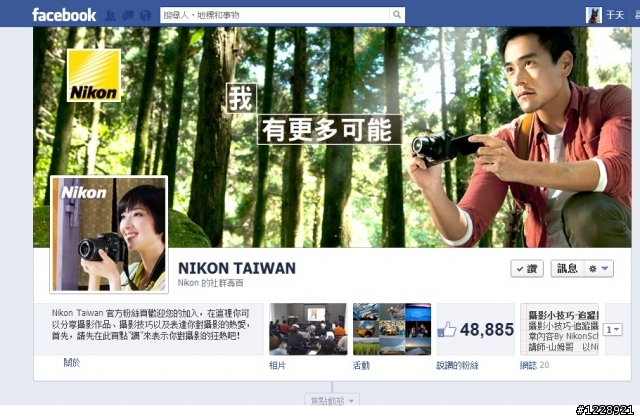Screen dimensions: 640x418
Task: Open the friend requests icon
Action: click(x=110, y=16)
